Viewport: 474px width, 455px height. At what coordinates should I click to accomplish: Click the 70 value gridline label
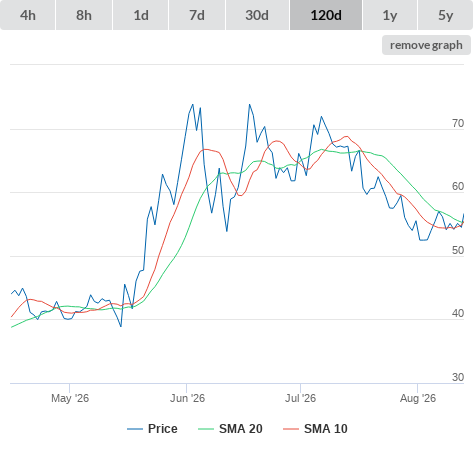point(458,123)
